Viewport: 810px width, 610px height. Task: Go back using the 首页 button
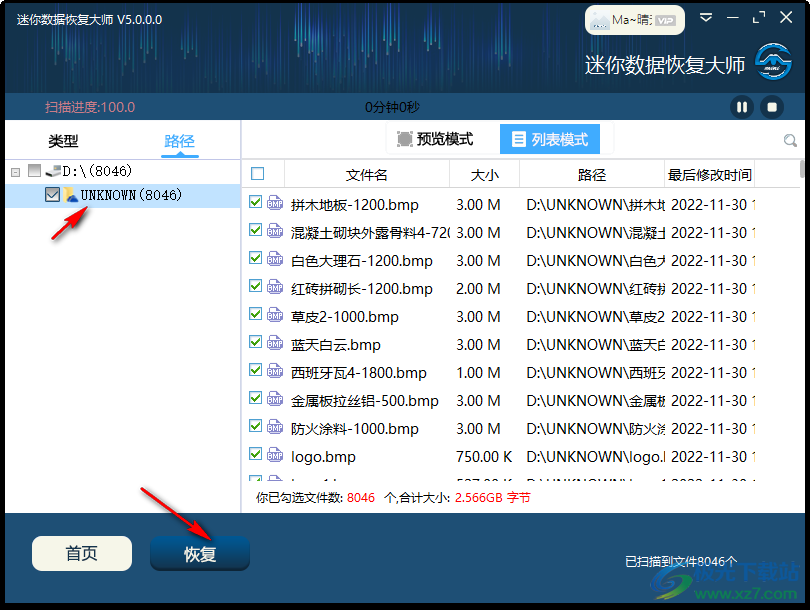(81, 552)
